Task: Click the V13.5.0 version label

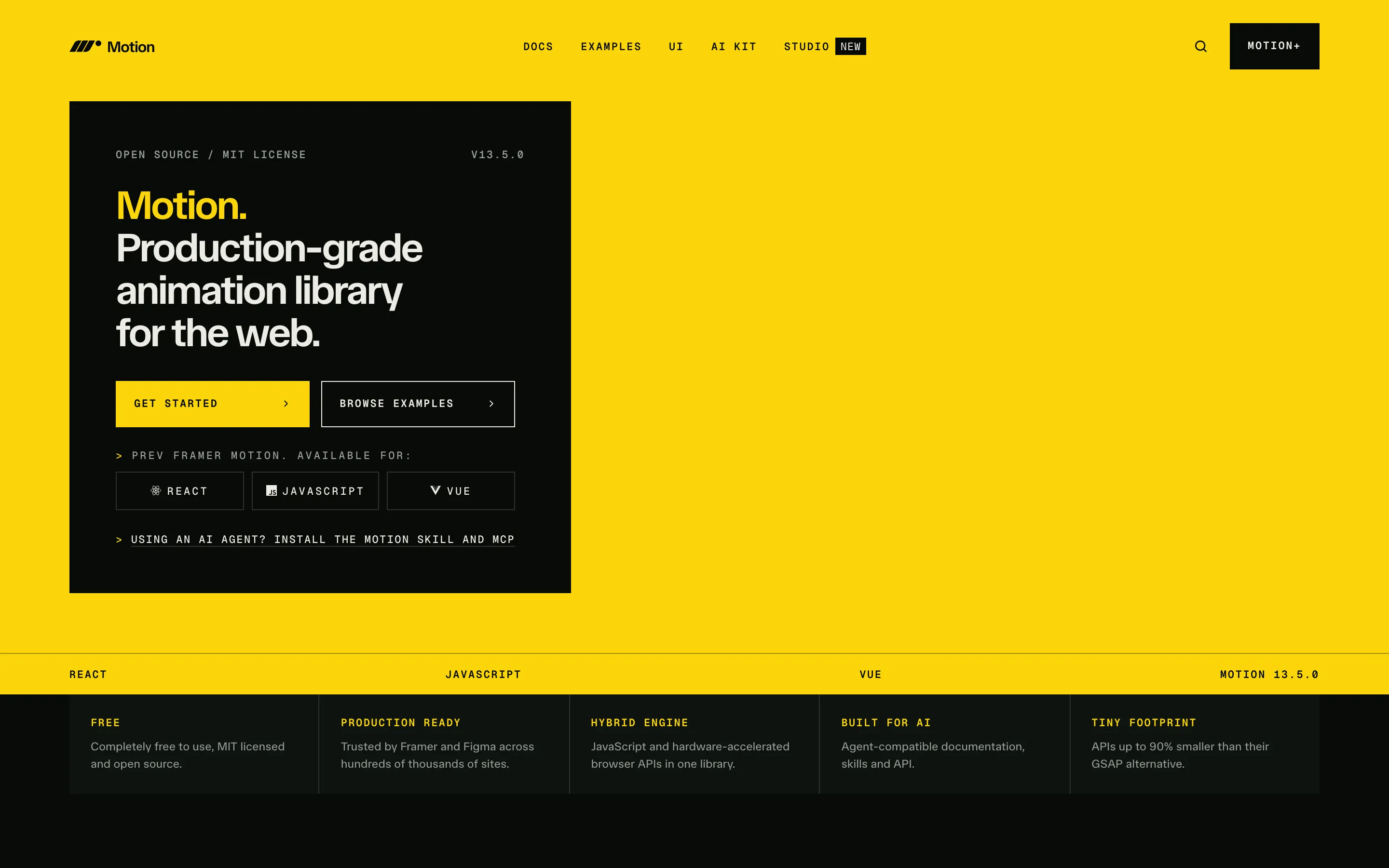Action: pos(498,154)
